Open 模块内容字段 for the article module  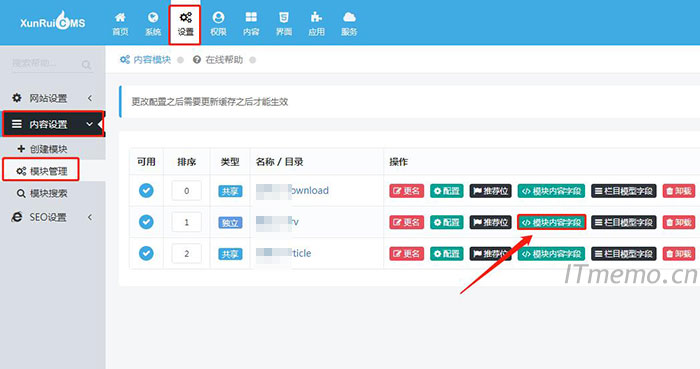[552, 254]
